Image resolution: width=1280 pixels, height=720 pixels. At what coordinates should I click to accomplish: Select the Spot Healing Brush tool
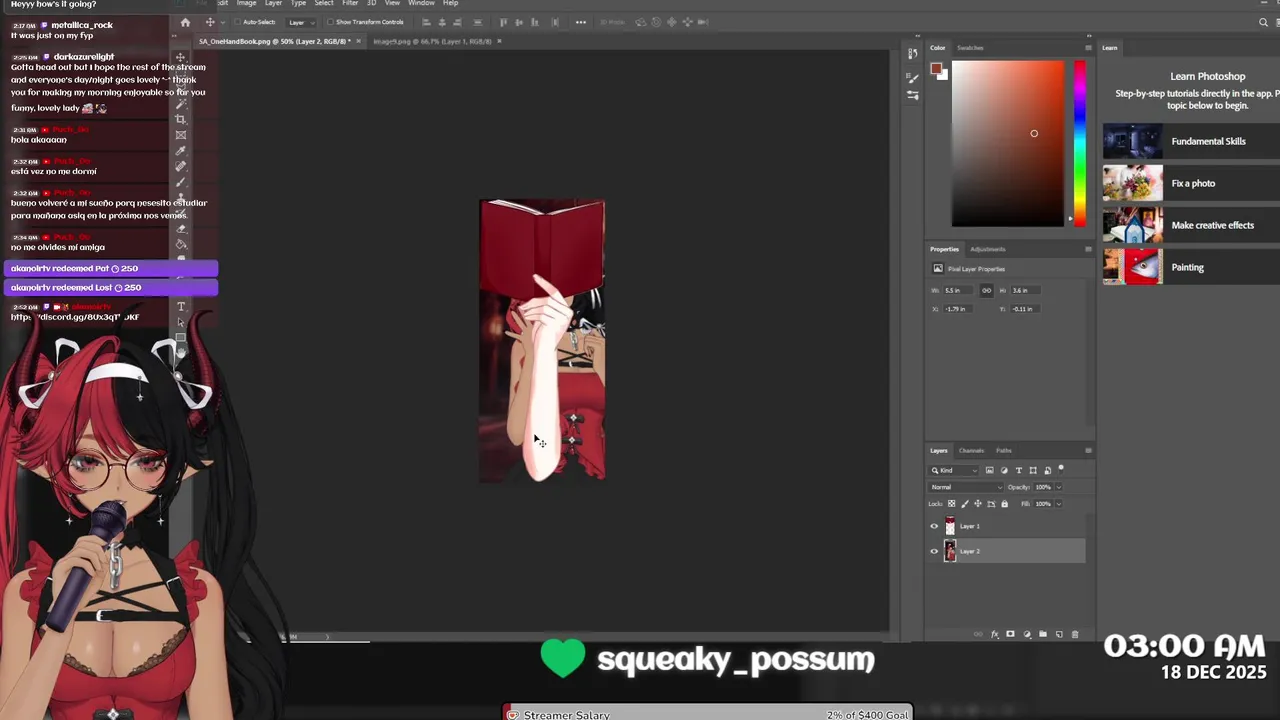(x=181, y=166)
